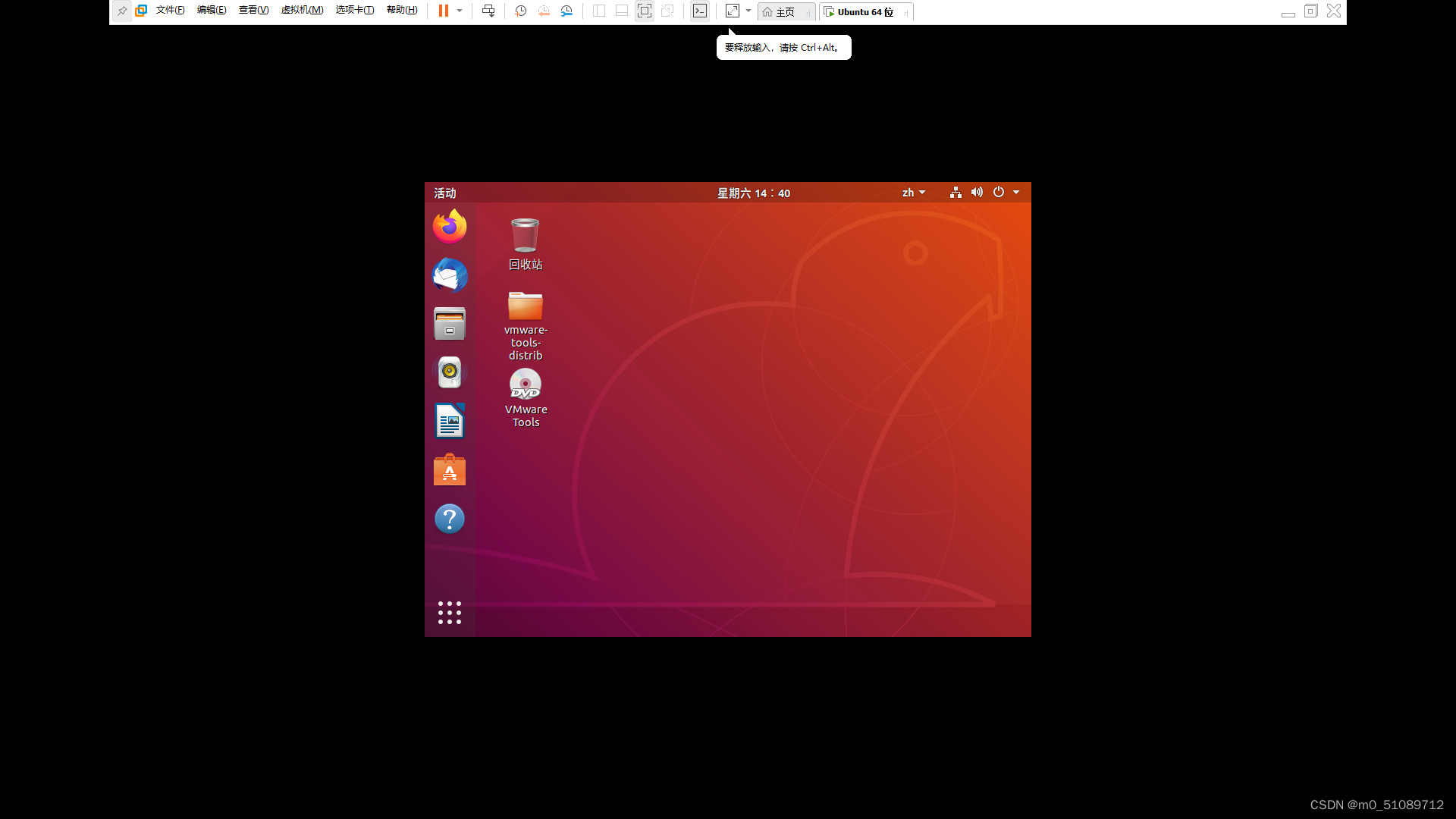Viewport: 1456px width, 819px height.
Task: Open the 虚拟机(M) menu
Action: pyautogui.click(x=302, y=11)
